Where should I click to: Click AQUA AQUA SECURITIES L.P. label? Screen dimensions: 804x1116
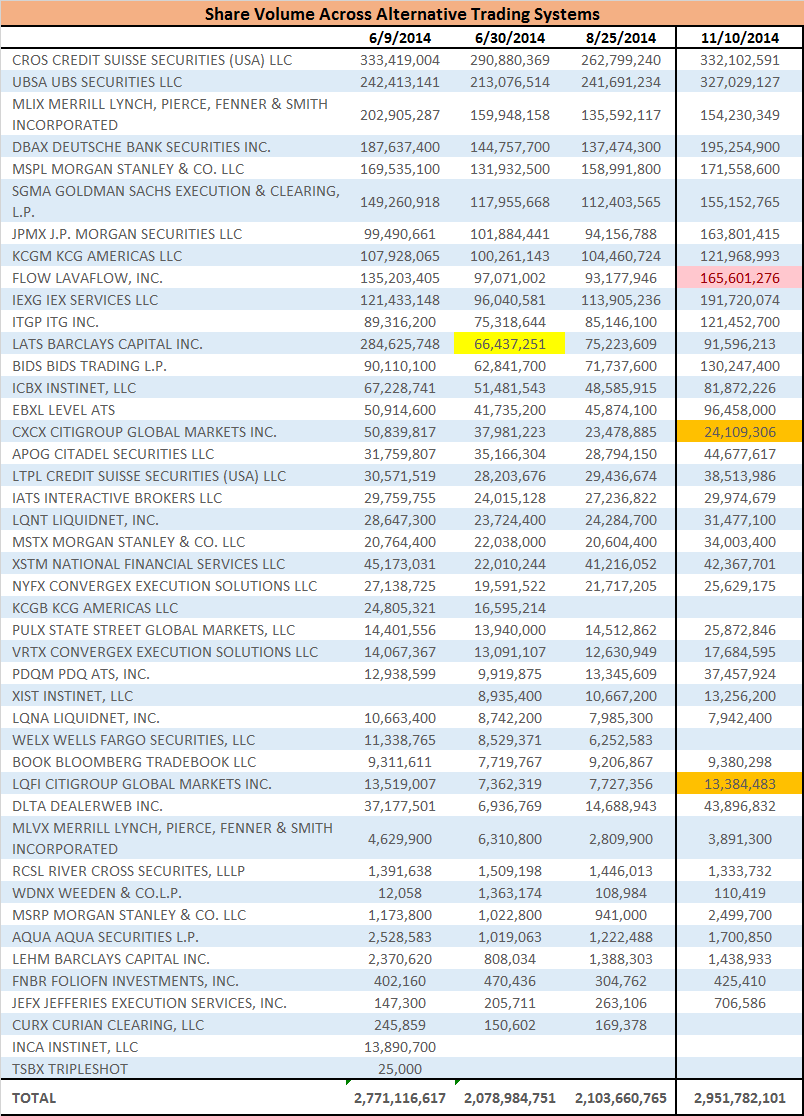pos(105,939)
